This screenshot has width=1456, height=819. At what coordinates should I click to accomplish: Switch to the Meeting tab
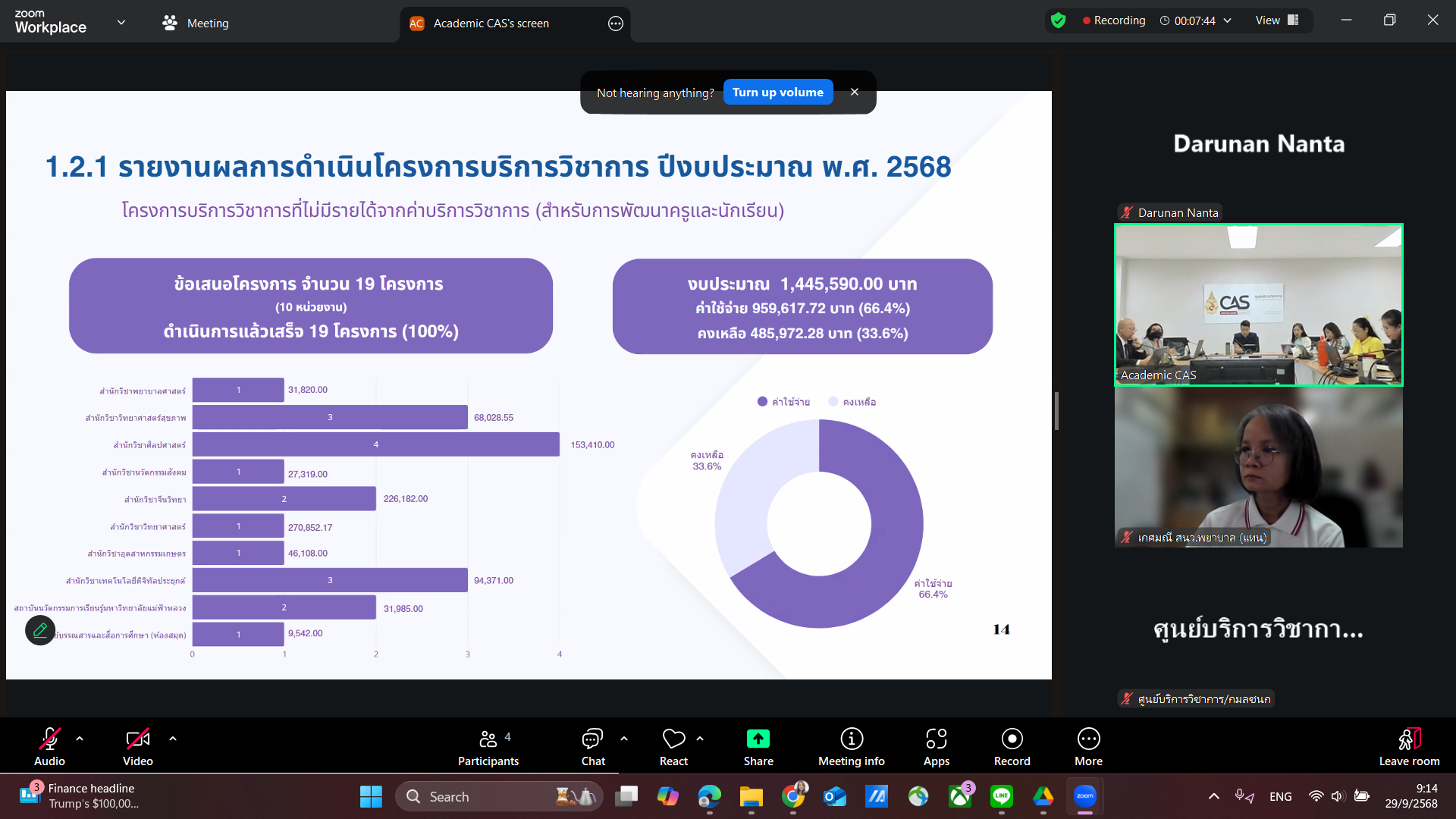[196, 24]
